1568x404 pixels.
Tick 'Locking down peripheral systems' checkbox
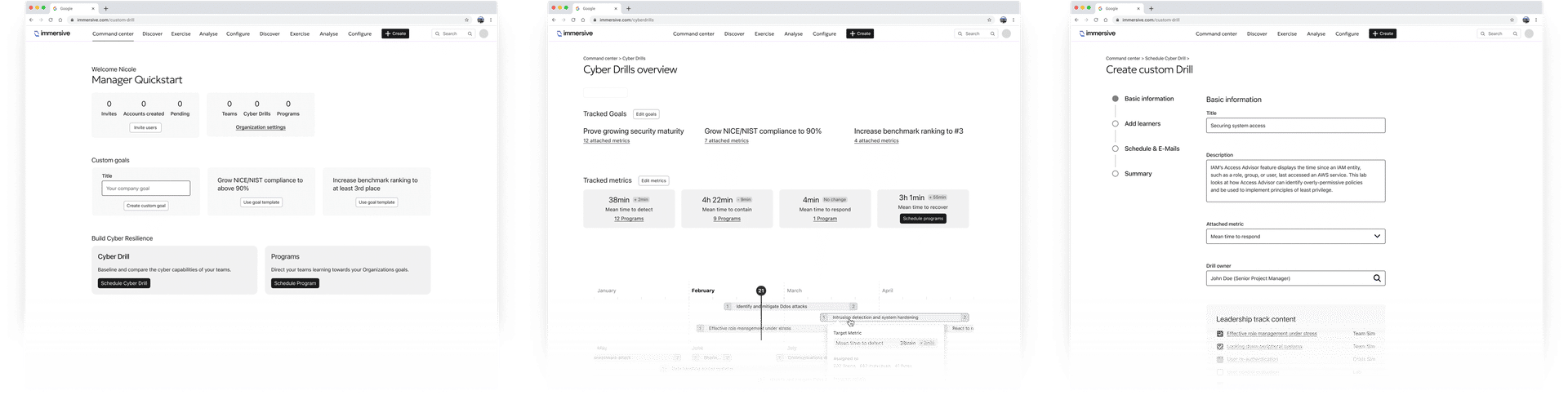1220,347
